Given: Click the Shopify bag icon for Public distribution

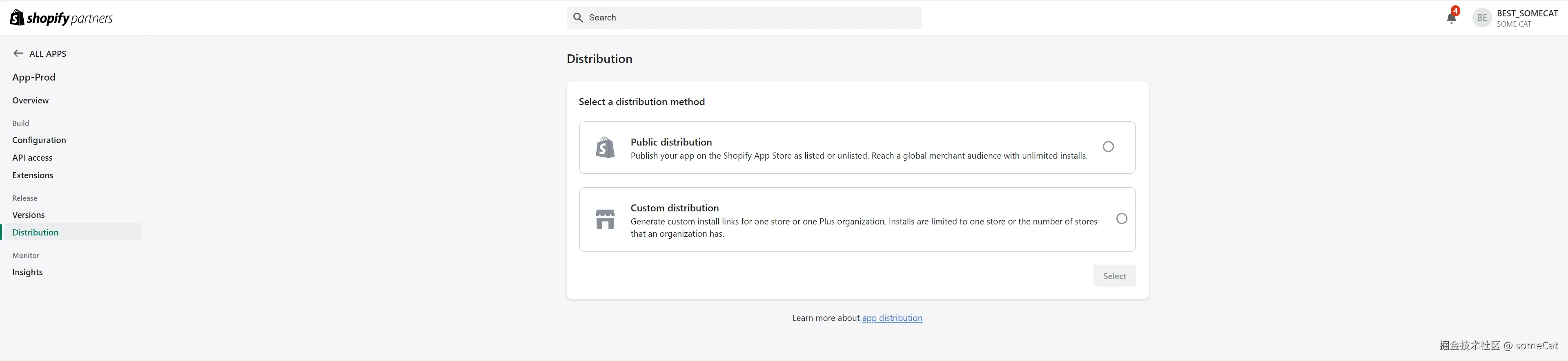Looking at the screenshot, I should (605, 148).
